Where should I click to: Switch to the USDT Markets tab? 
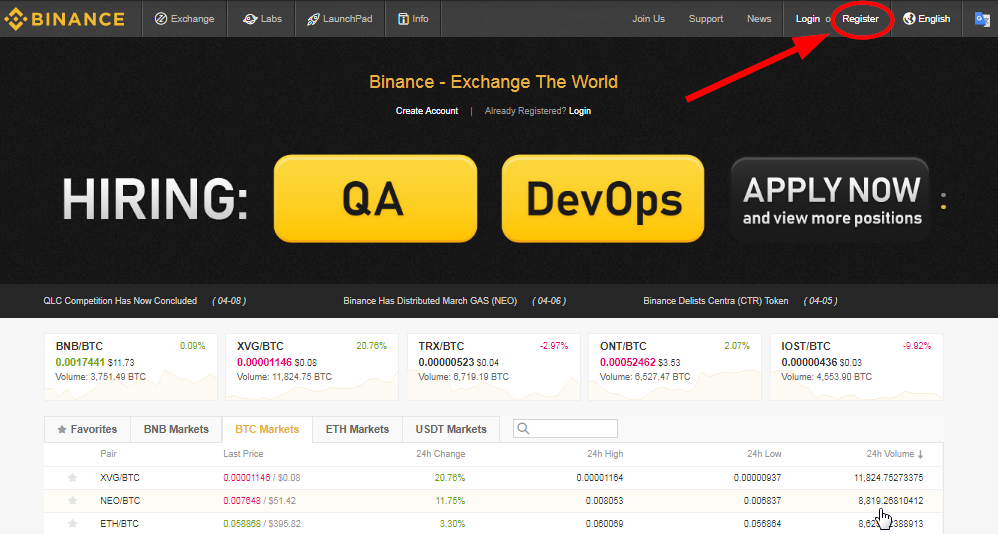[451, 430]
